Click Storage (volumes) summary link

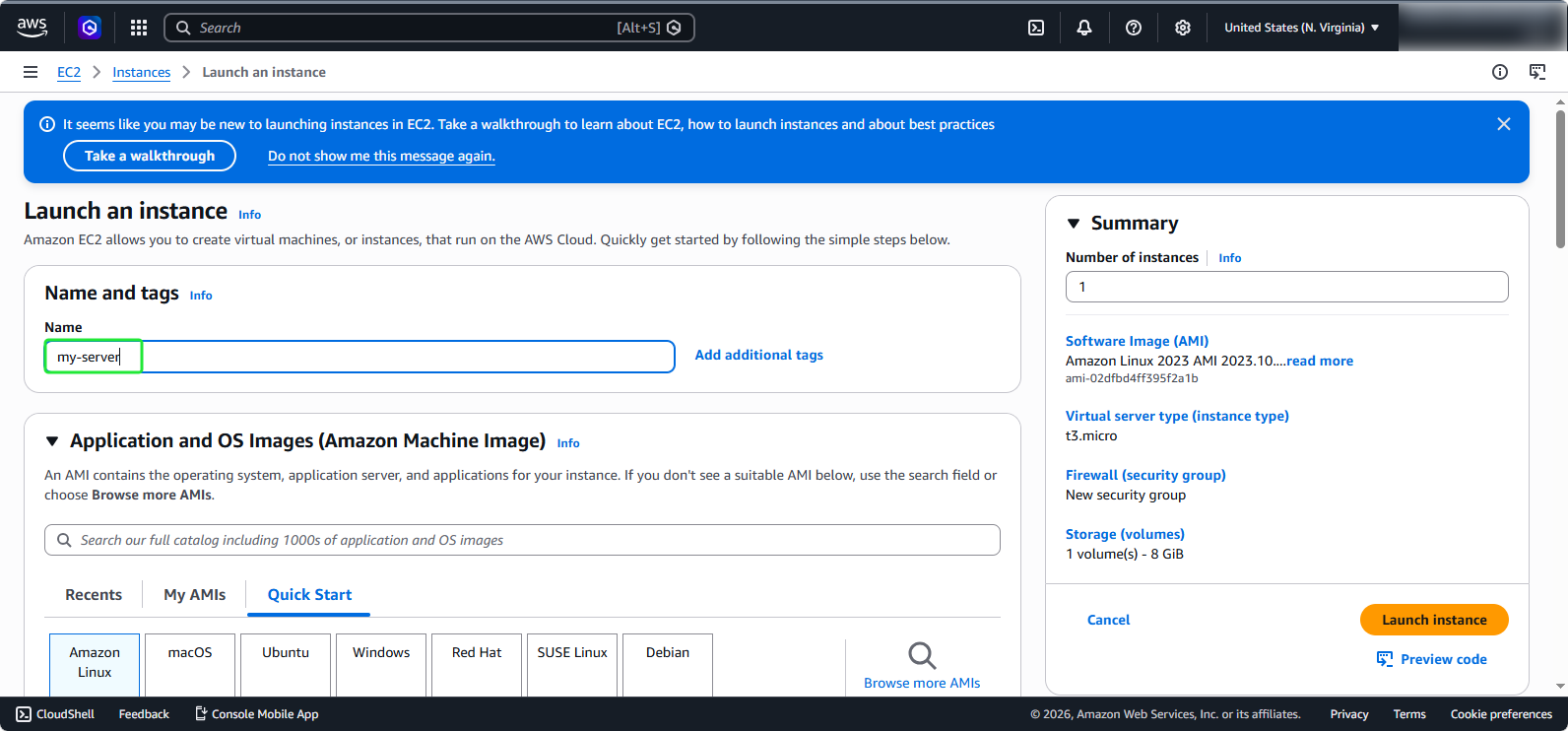click(1125, 534)
